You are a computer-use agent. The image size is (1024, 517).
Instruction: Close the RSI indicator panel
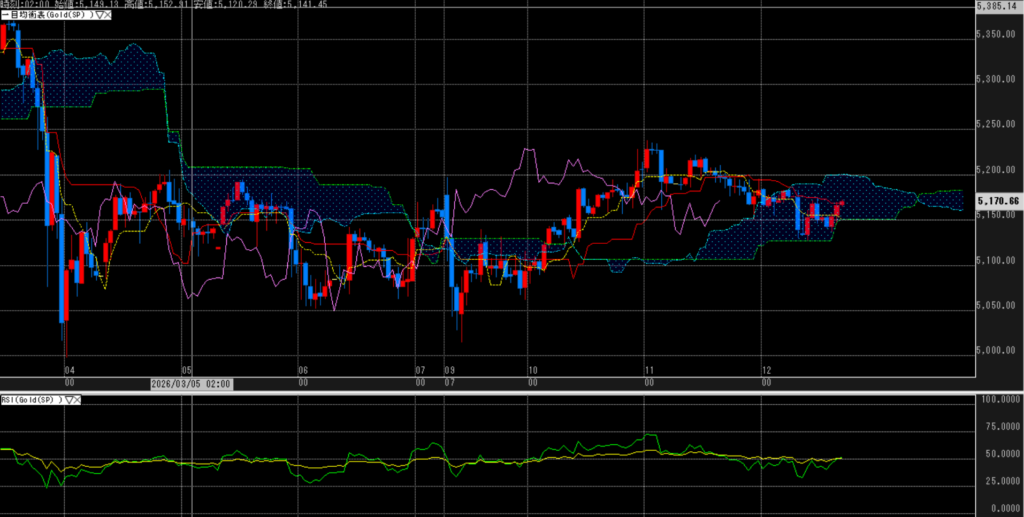coord(78,399)
